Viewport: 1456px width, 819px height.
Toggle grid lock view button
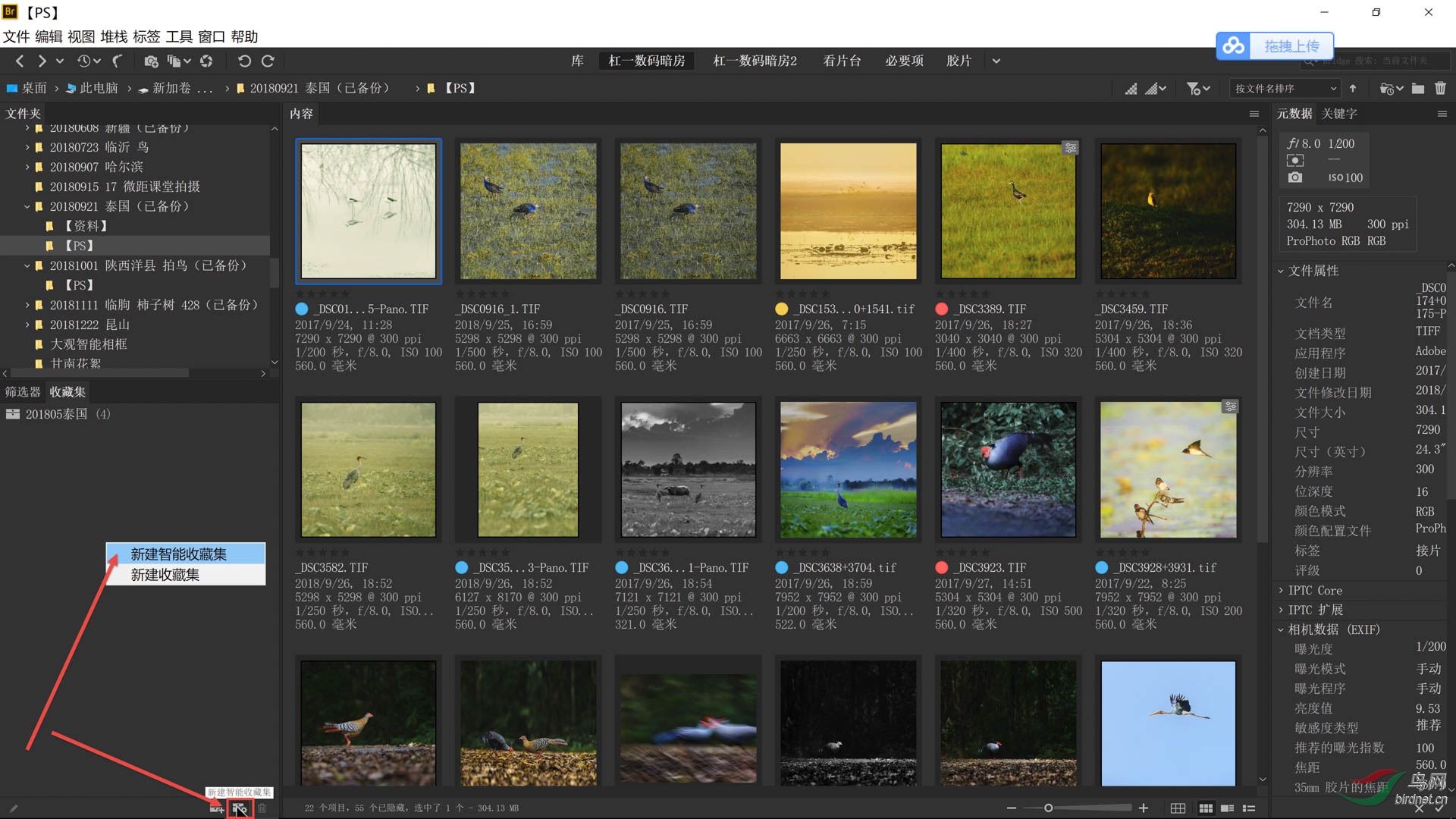[x=1178, y=808]
